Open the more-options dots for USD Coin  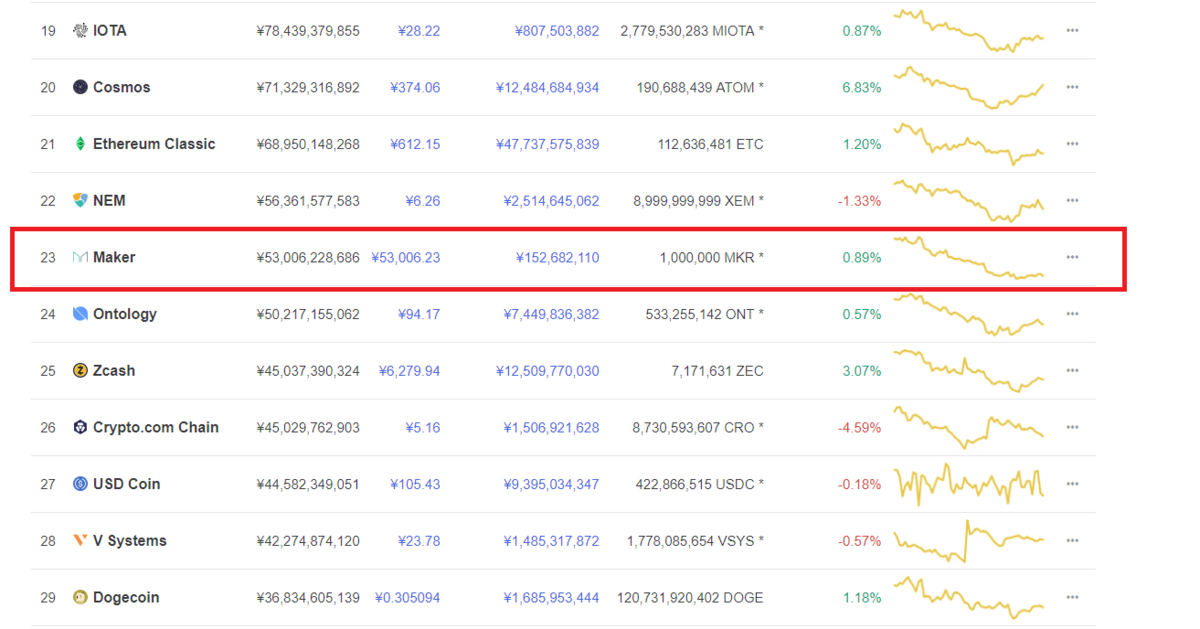click(1072, 484)
